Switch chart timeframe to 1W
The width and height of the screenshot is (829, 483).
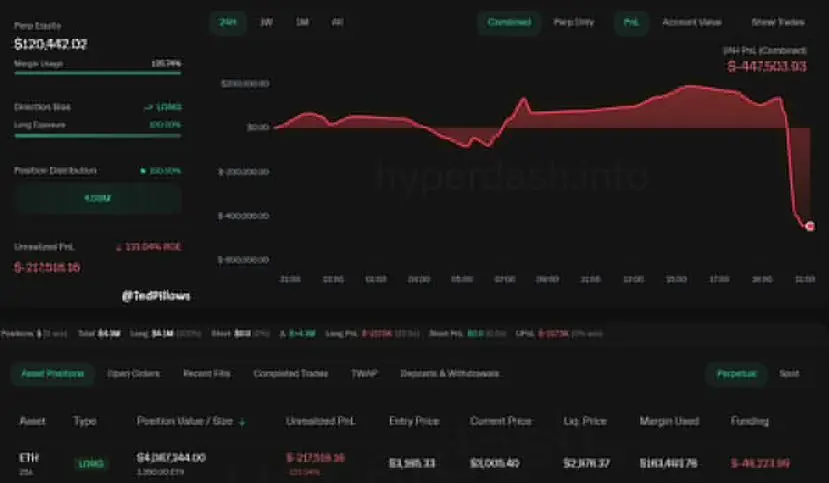point(266,22)
